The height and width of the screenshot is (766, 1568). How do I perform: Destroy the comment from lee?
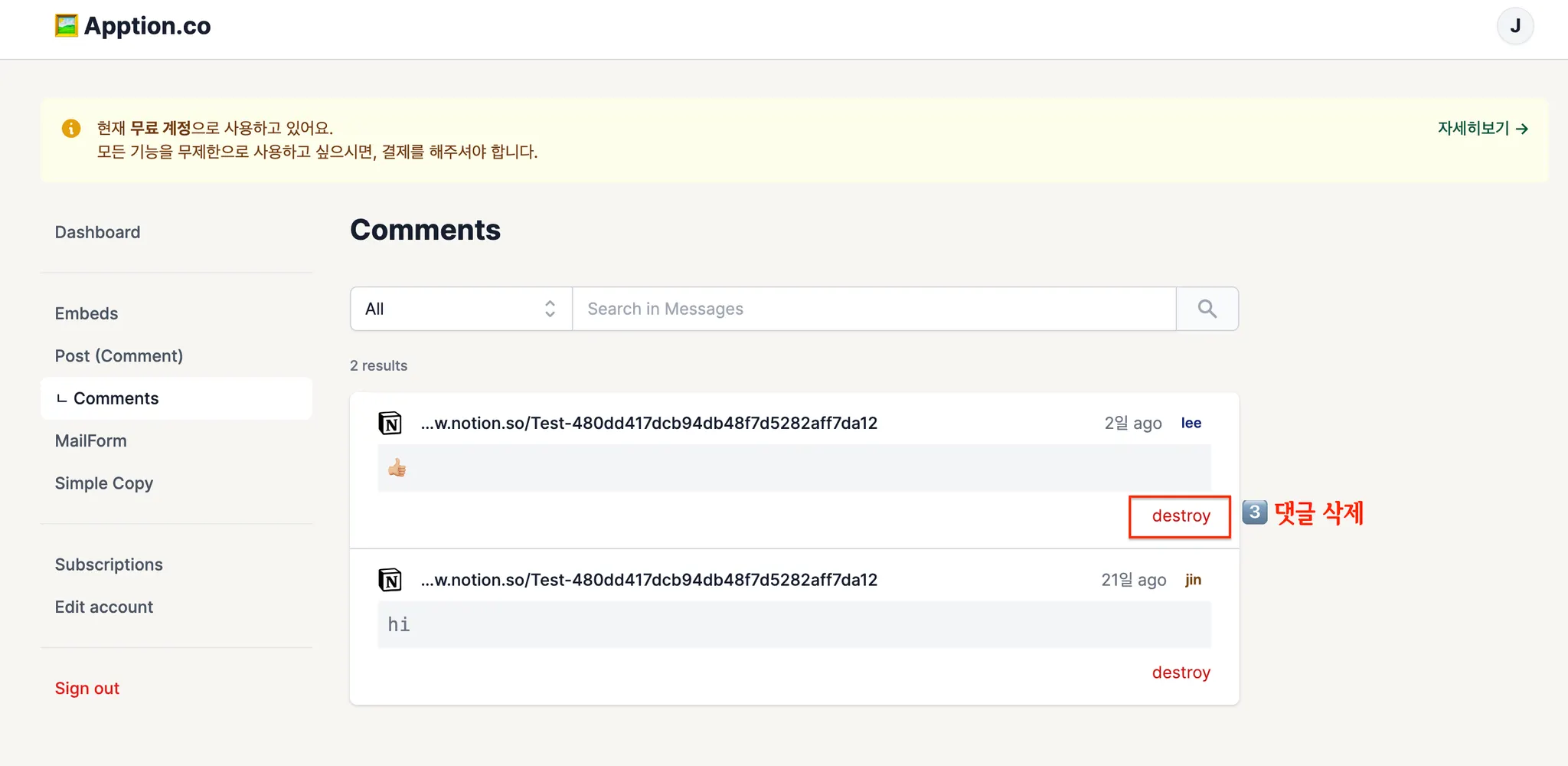[x=1181, y=516]
